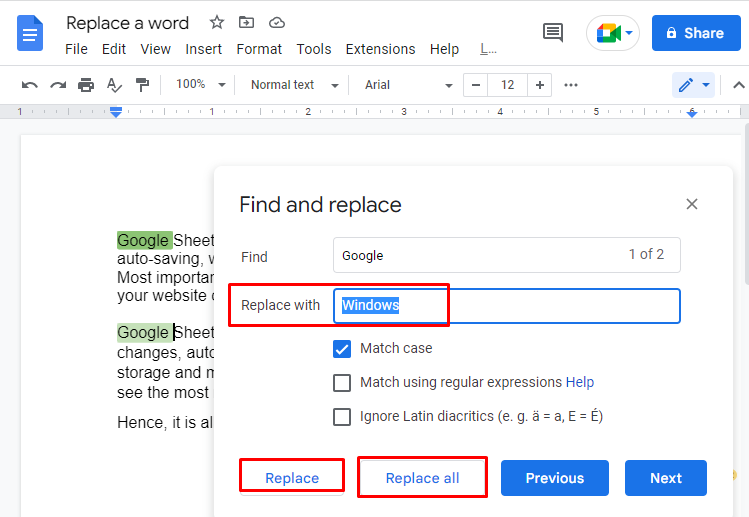The width and height of the screenshot is (749, 517).
Task: Collapse the menus with up chevron
Action: click(738, 85)
